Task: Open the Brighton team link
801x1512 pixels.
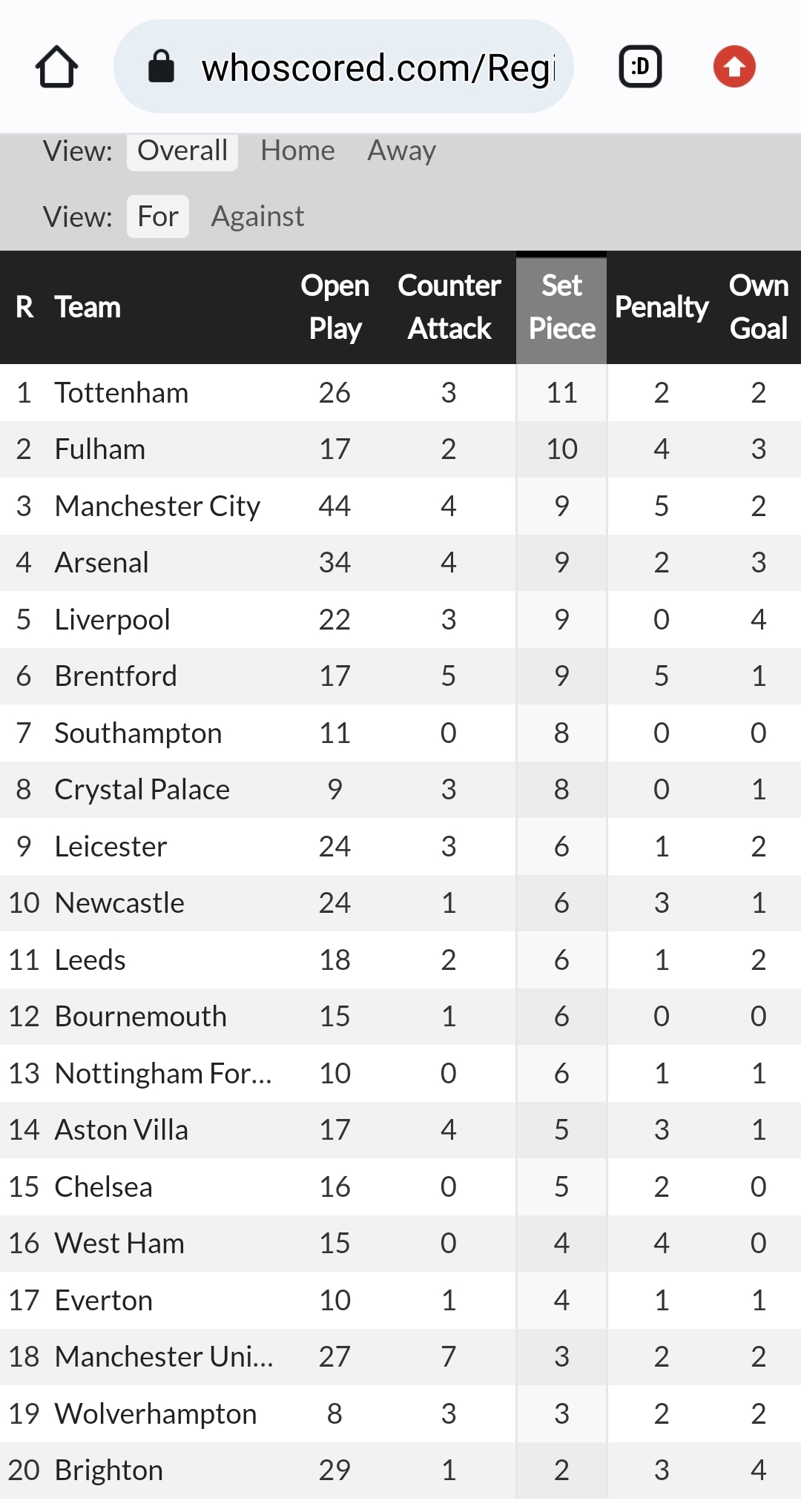Action: (109, 1470)
